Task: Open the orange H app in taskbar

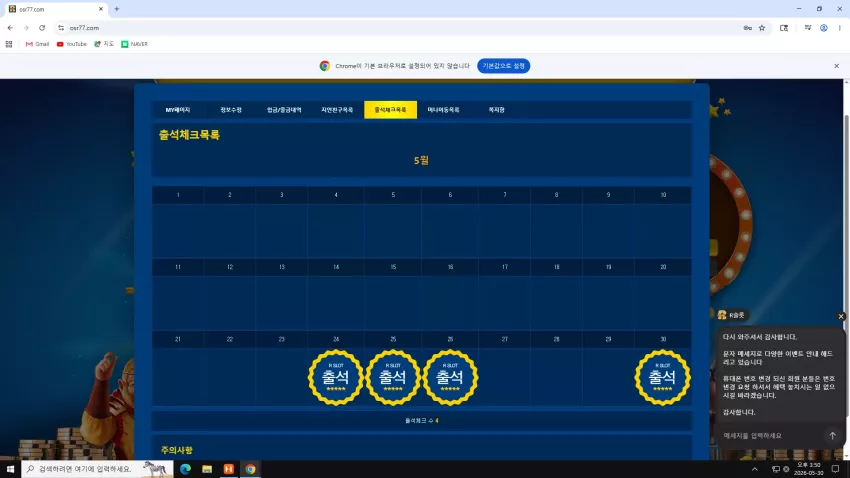Action: [229, 469]
